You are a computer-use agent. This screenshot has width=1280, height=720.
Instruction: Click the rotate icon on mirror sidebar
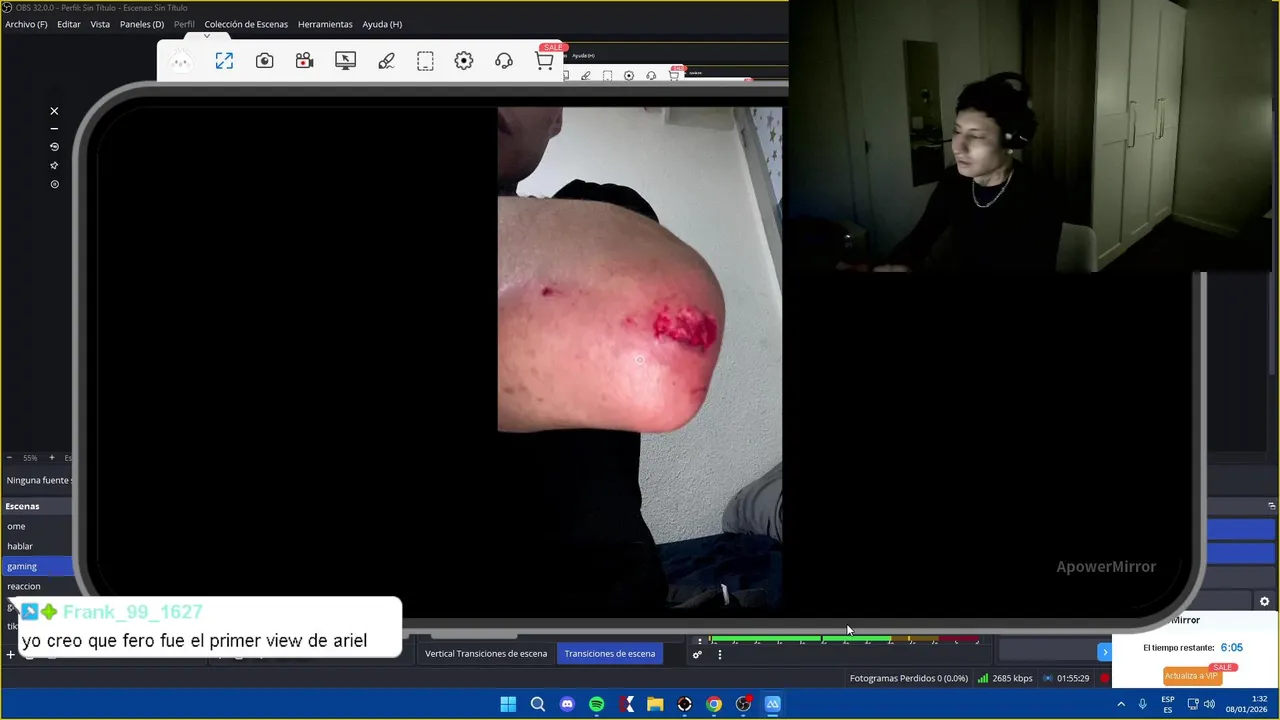54,147
